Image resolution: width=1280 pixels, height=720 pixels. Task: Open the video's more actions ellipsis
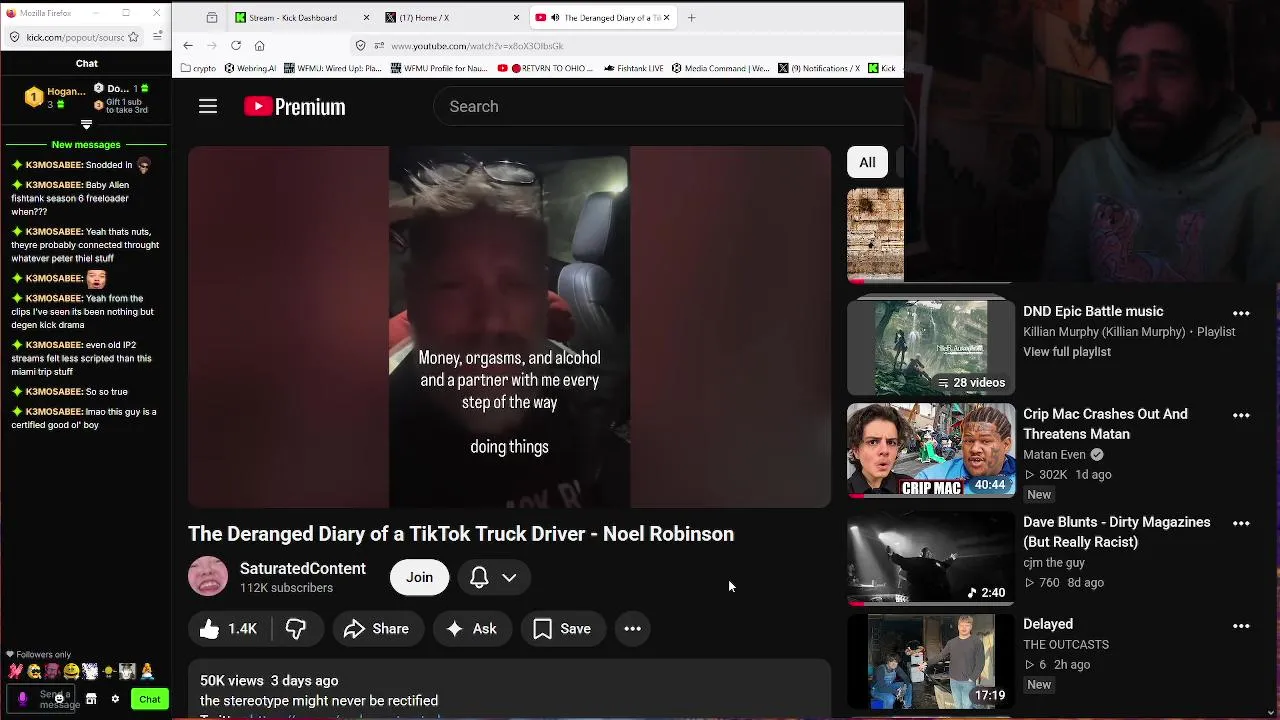click(633, 629)
